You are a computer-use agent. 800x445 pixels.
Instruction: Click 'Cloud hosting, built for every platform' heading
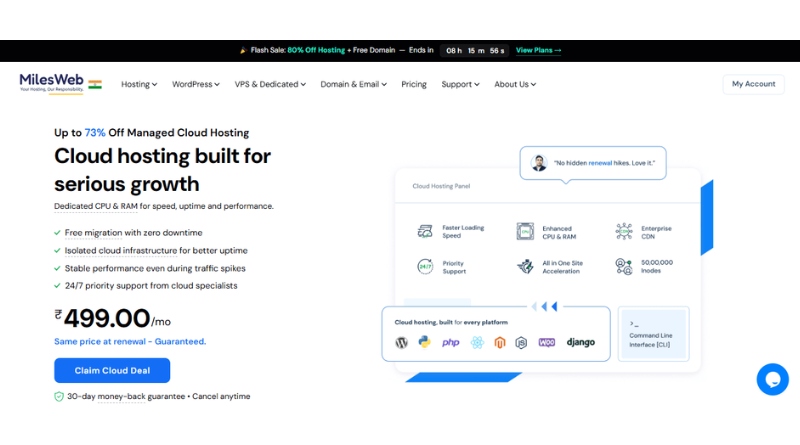[451, 323]
